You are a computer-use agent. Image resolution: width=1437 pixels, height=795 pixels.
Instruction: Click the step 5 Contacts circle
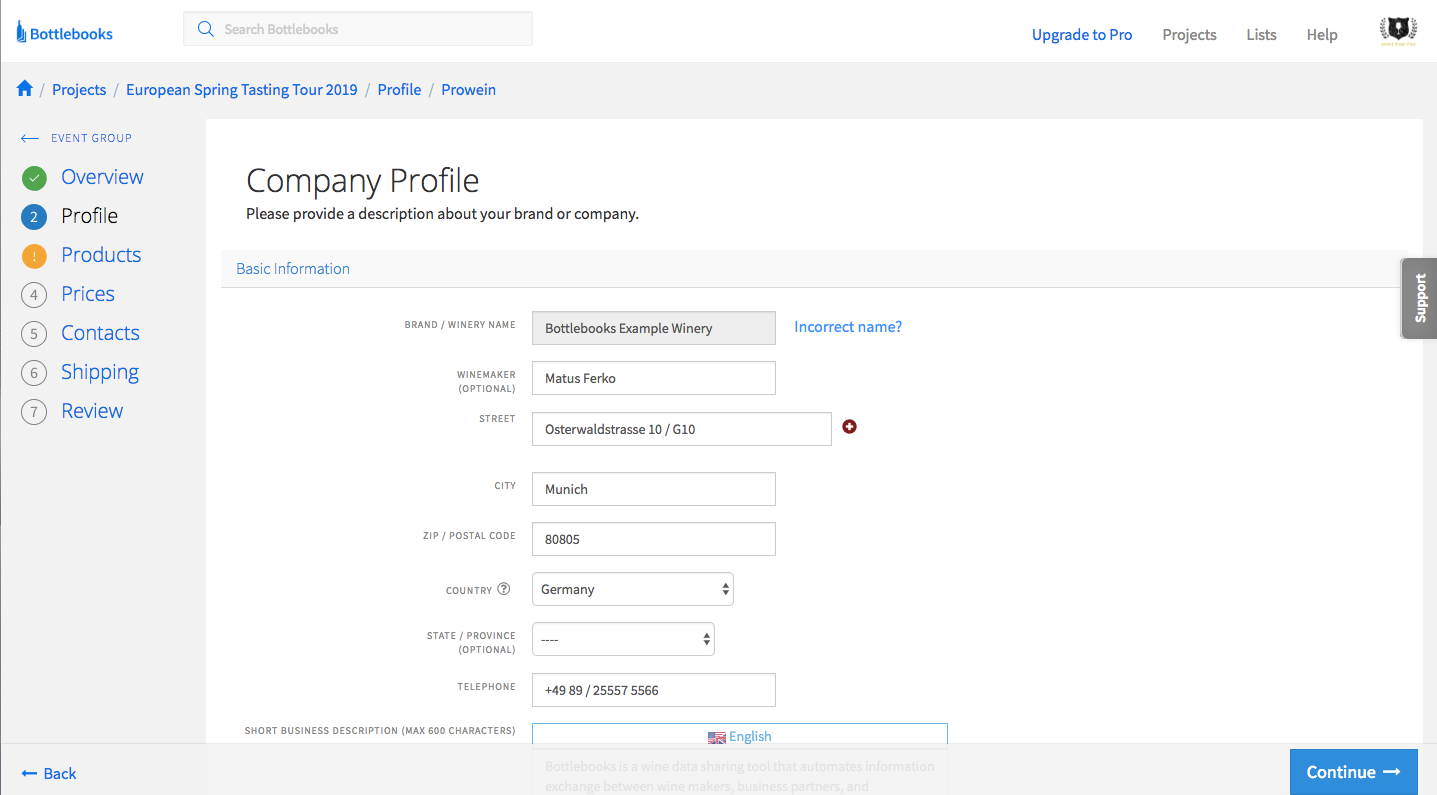[34, 334]
